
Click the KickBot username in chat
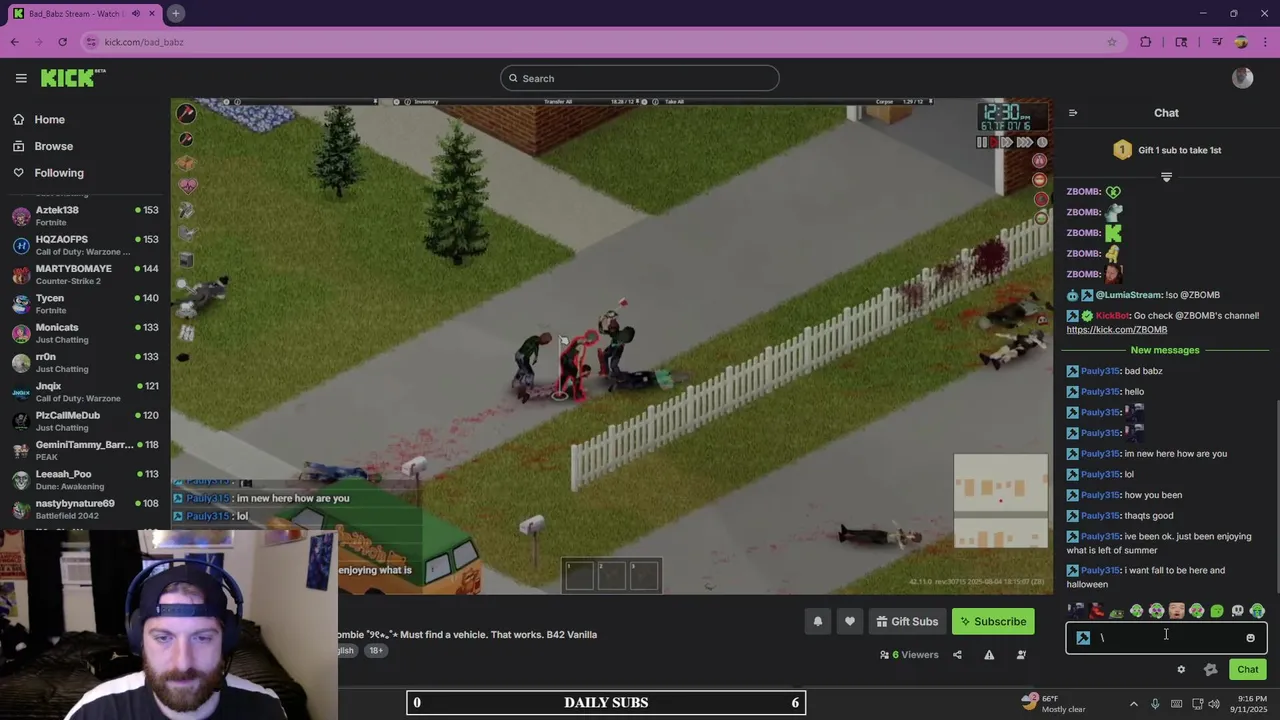pyautogui.click(x=1112, y=316)
